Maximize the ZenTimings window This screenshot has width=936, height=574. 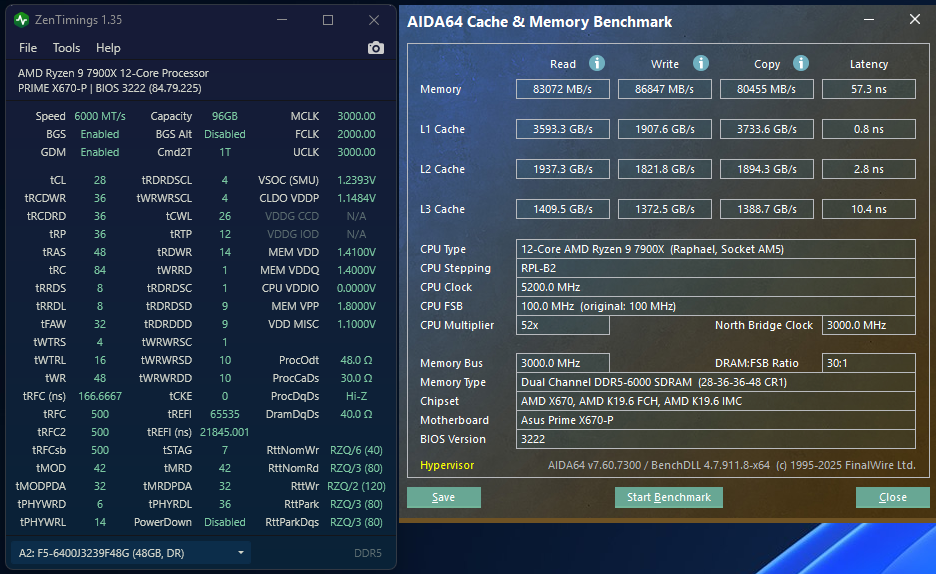pyautogui.click(x=328, y=20)
